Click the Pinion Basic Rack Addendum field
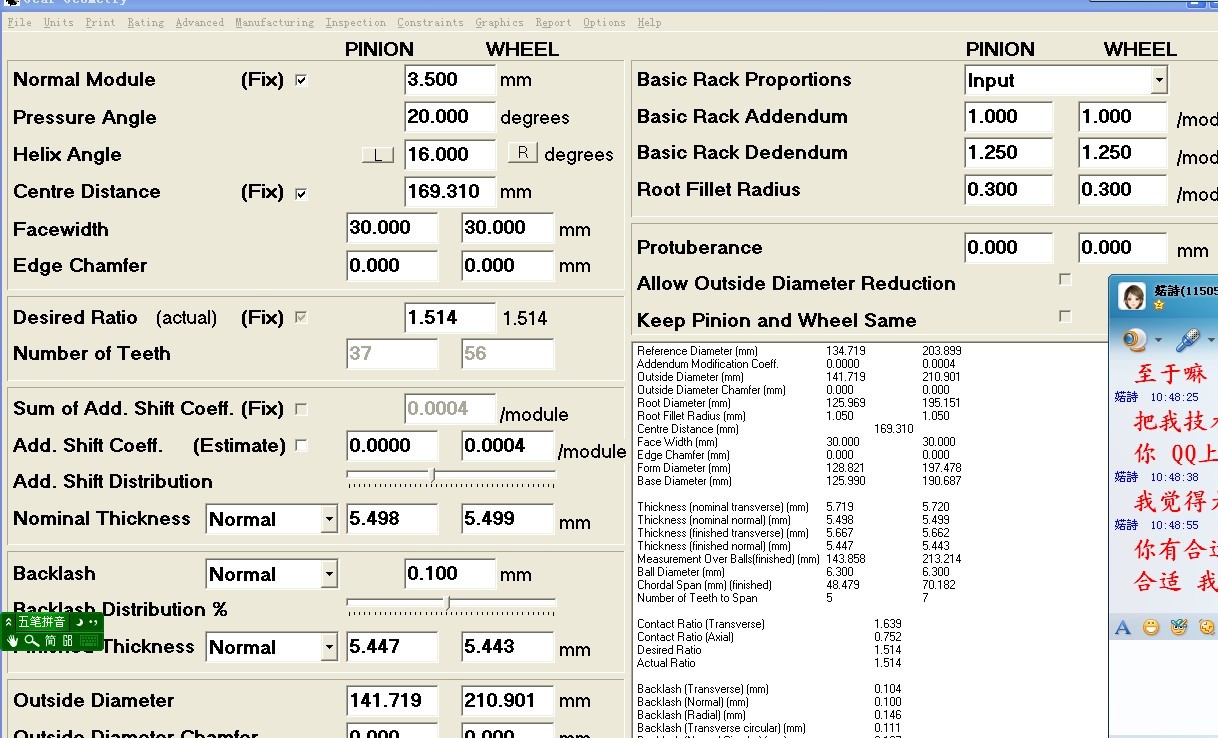This screenshot has width=1218, height=738. click(1009, 117)
